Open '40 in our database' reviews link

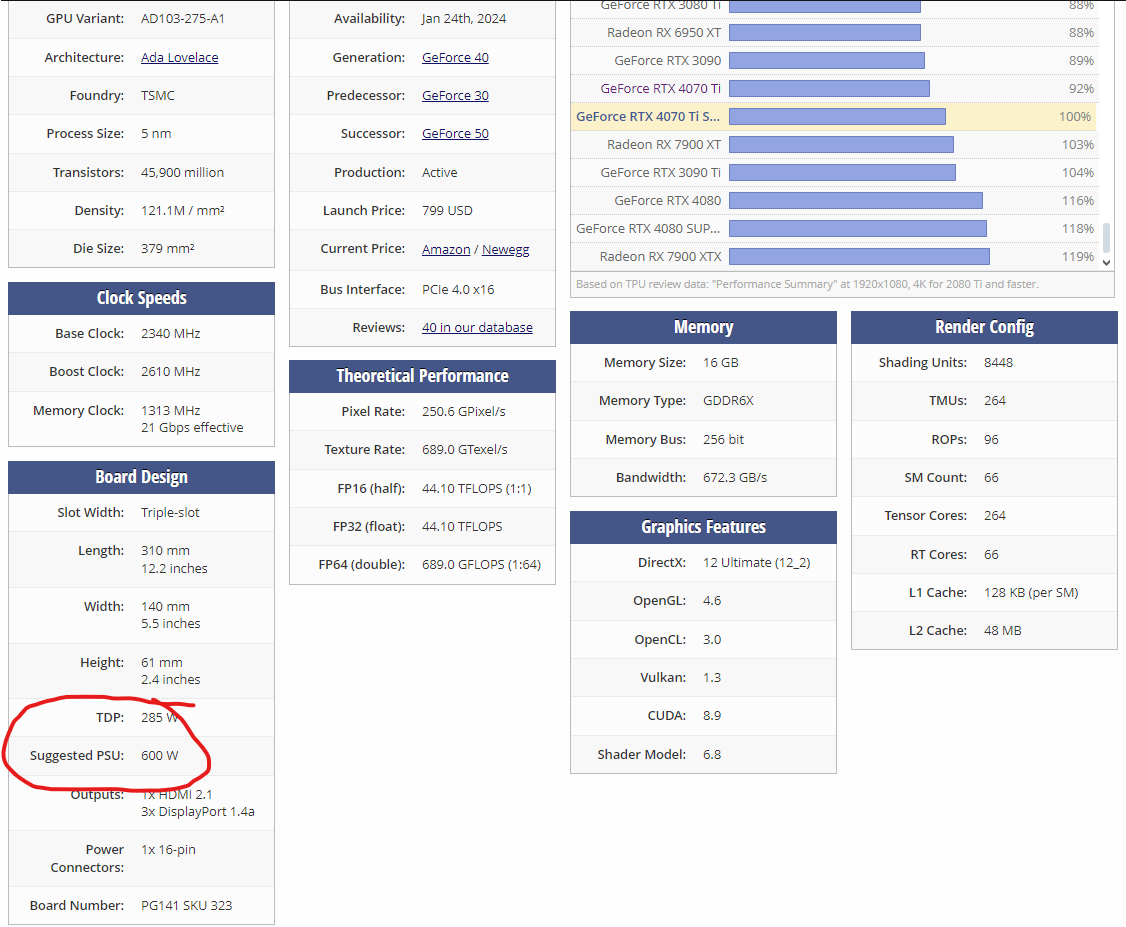[478, 327]
